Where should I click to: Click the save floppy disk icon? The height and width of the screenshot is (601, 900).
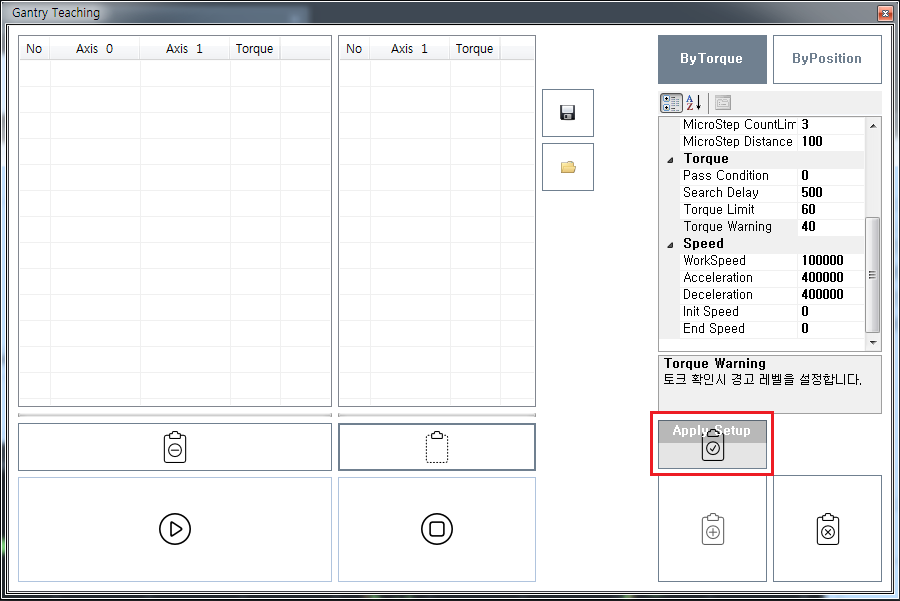[x=568, y=113]
